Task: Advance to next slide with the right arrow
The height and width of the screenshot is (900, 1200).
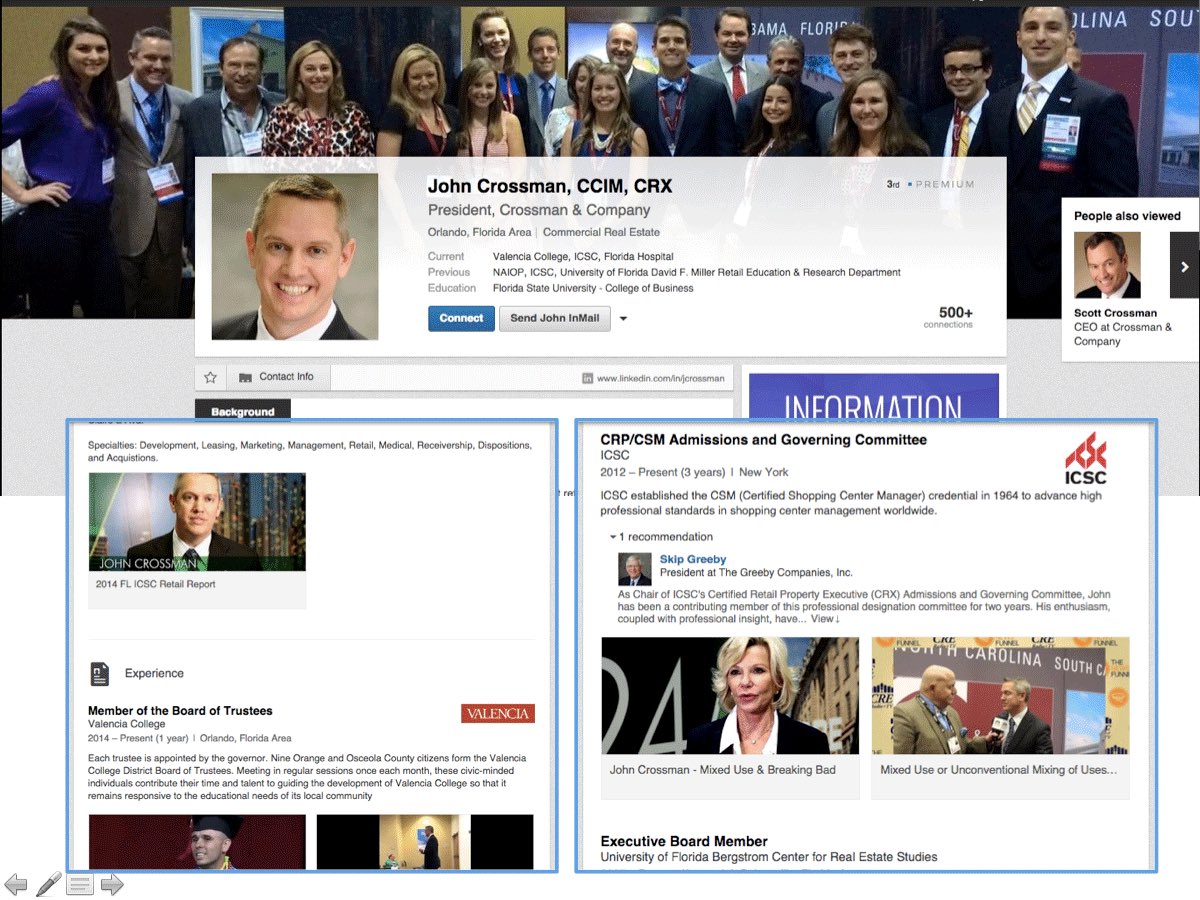Action: [112, 884]
